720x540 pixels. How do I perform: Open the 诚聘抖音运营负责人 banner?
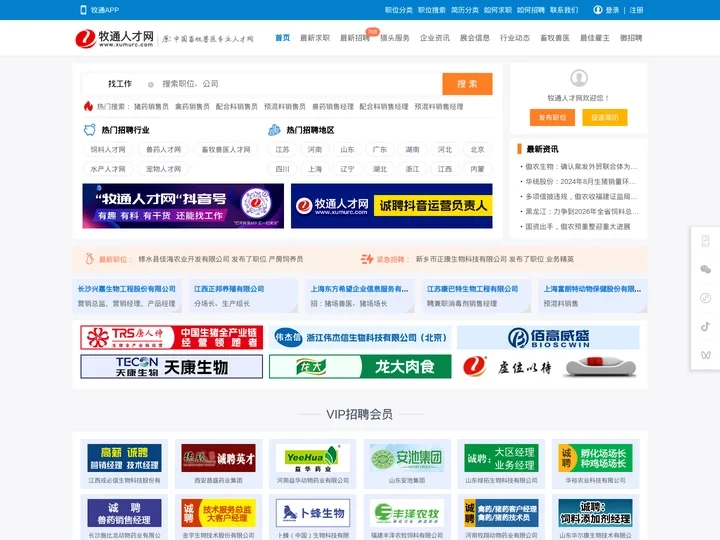[392, 206]
